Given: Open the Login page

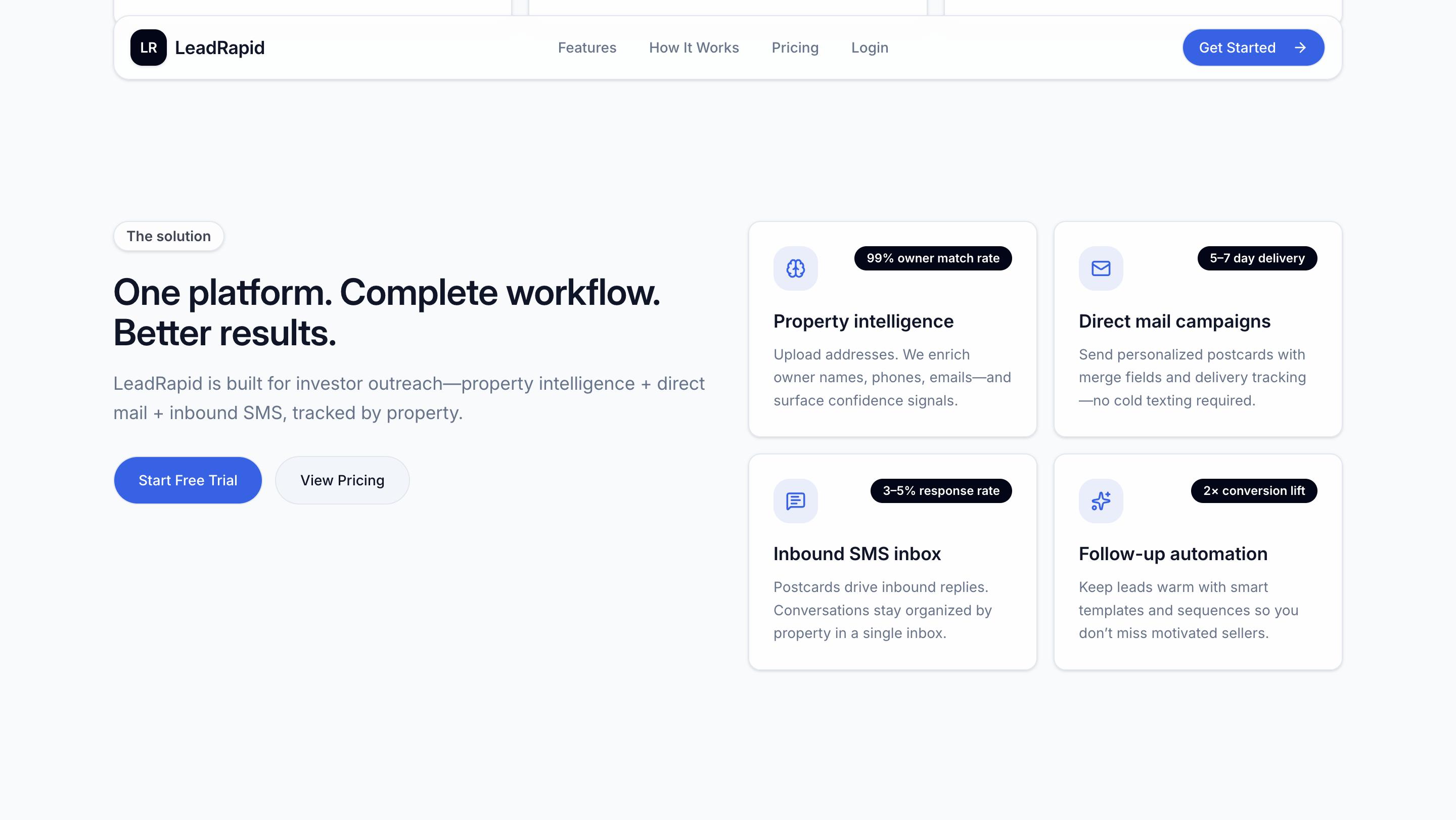Looking at the screenshot, I should pyautogui.click(x=870, y=48).
